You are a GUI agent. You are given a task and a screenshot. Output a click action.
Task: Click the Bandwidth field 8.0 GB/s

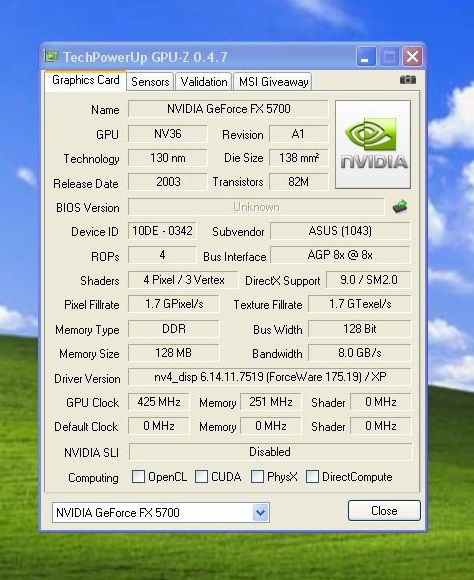[360, 353]
